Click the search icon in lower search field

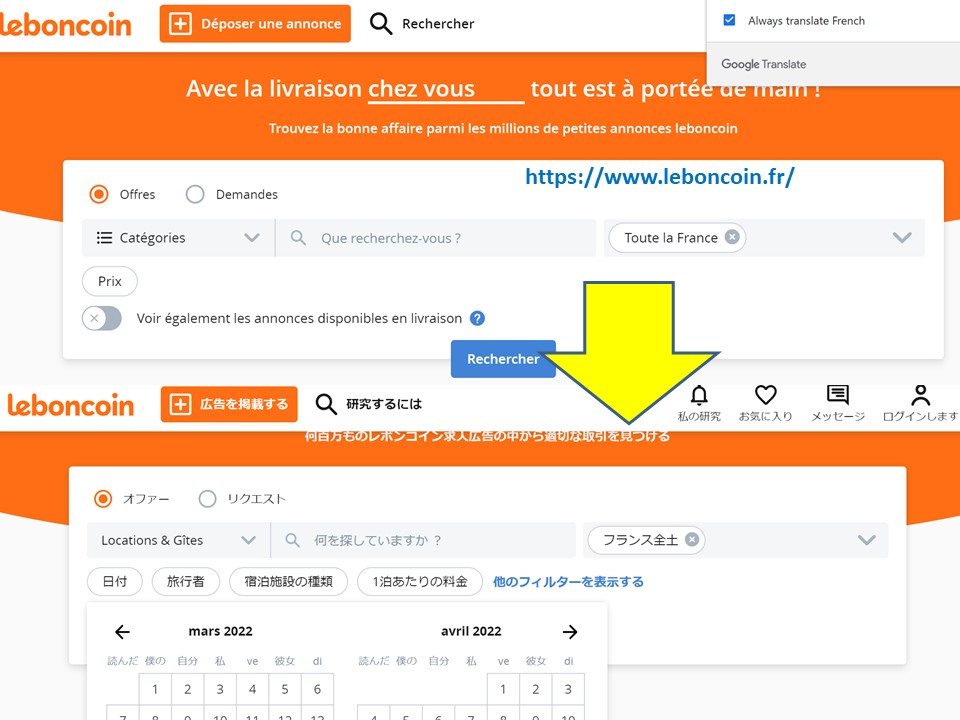[x=293, y=540]
